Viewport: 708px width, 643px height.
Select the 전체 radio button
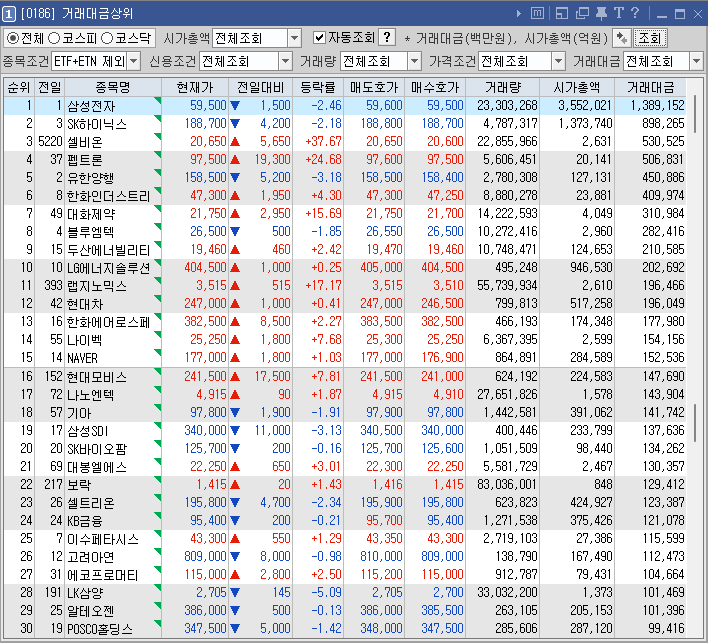pyautogui.click(x=13, y=38)
